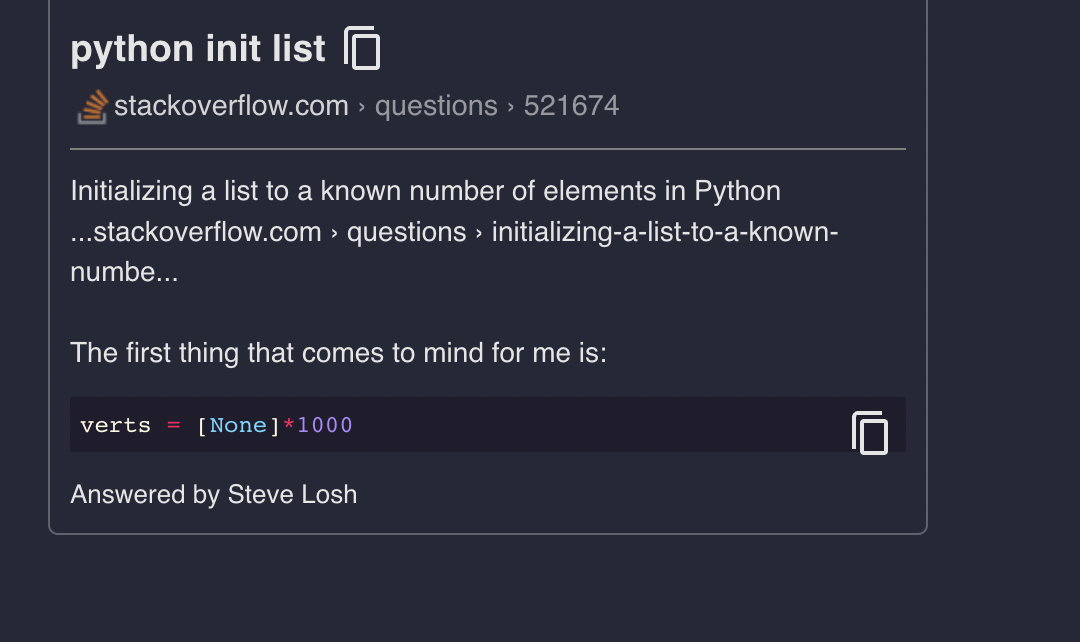Click the "initializing-a-list-to-a-known-" URL path text
The image size is (1080, 642).
coord(664,232)
